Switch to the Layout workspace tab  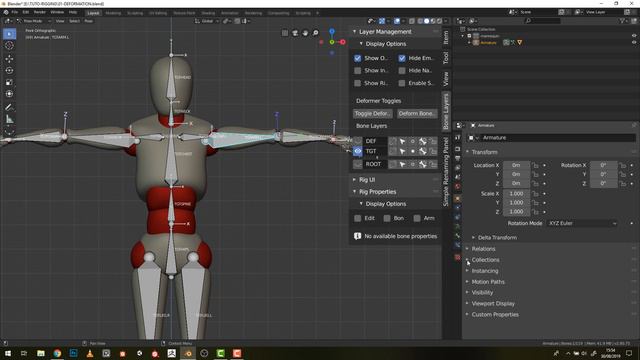click(x=93, y=13)
